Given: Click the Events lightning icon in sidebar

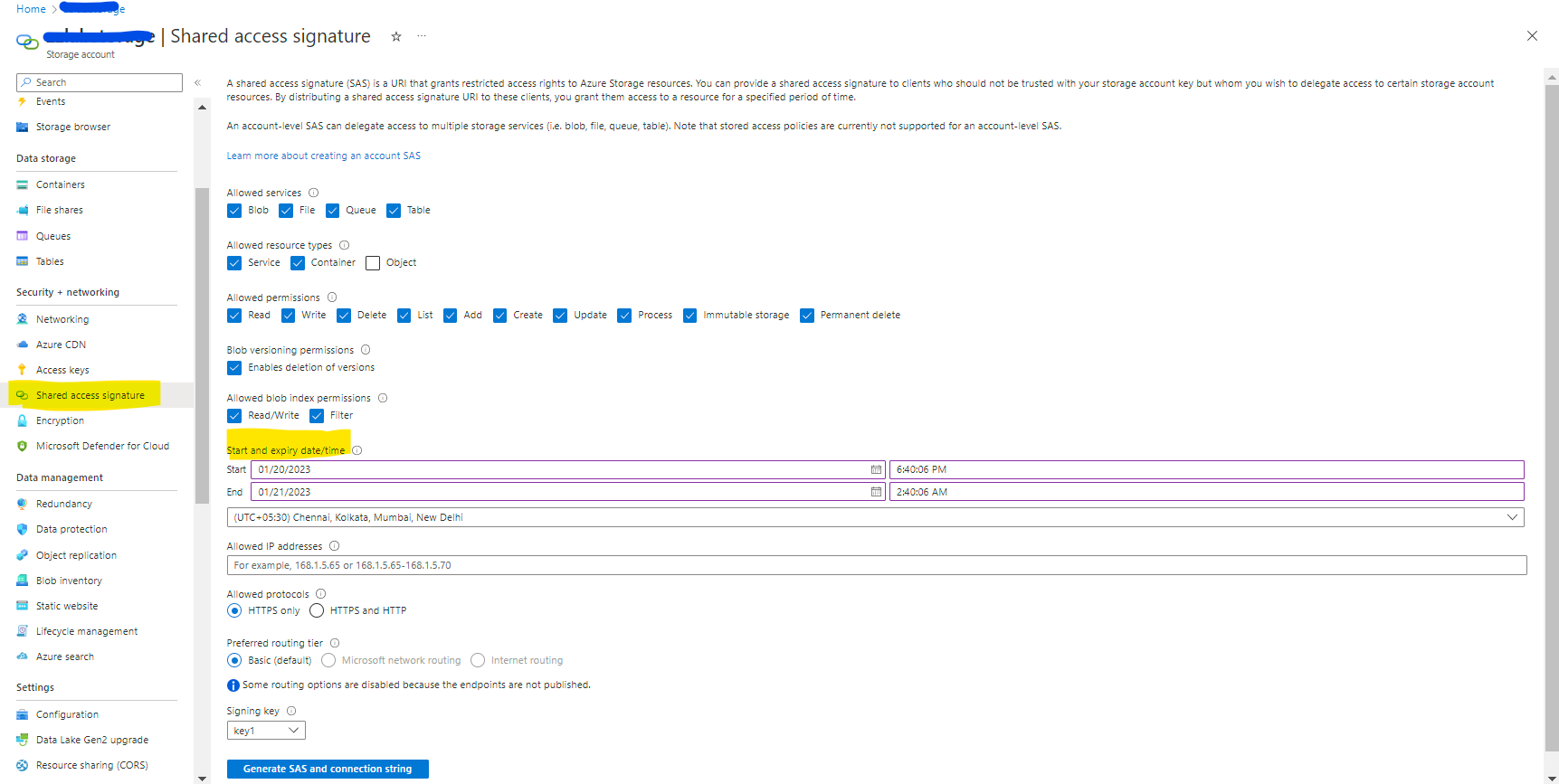Looking at the screenshot, I should (x=23, y=101).
